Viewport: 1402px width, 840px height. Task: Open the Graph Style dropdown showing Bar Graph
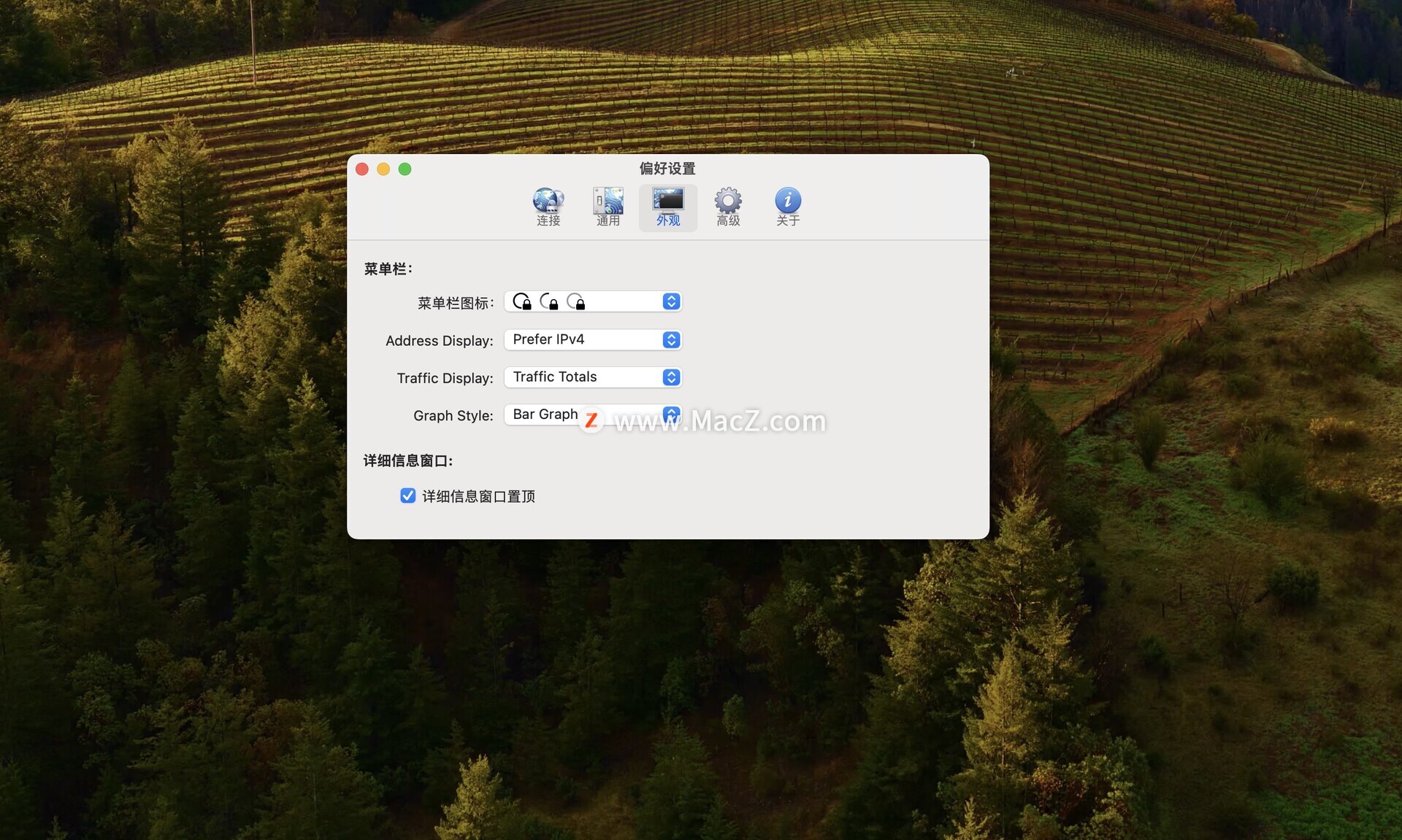593,415
